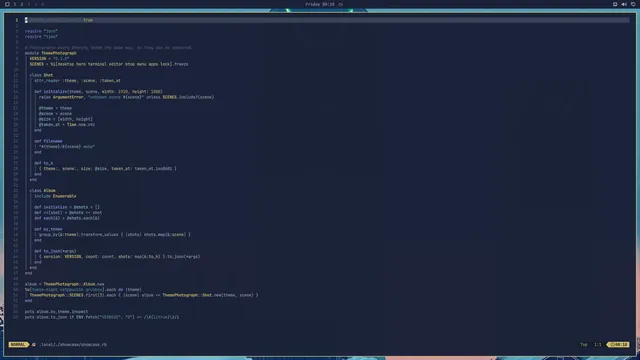Click the include Enumerable line
Screen dimensions: 640x360
(55, 196)
